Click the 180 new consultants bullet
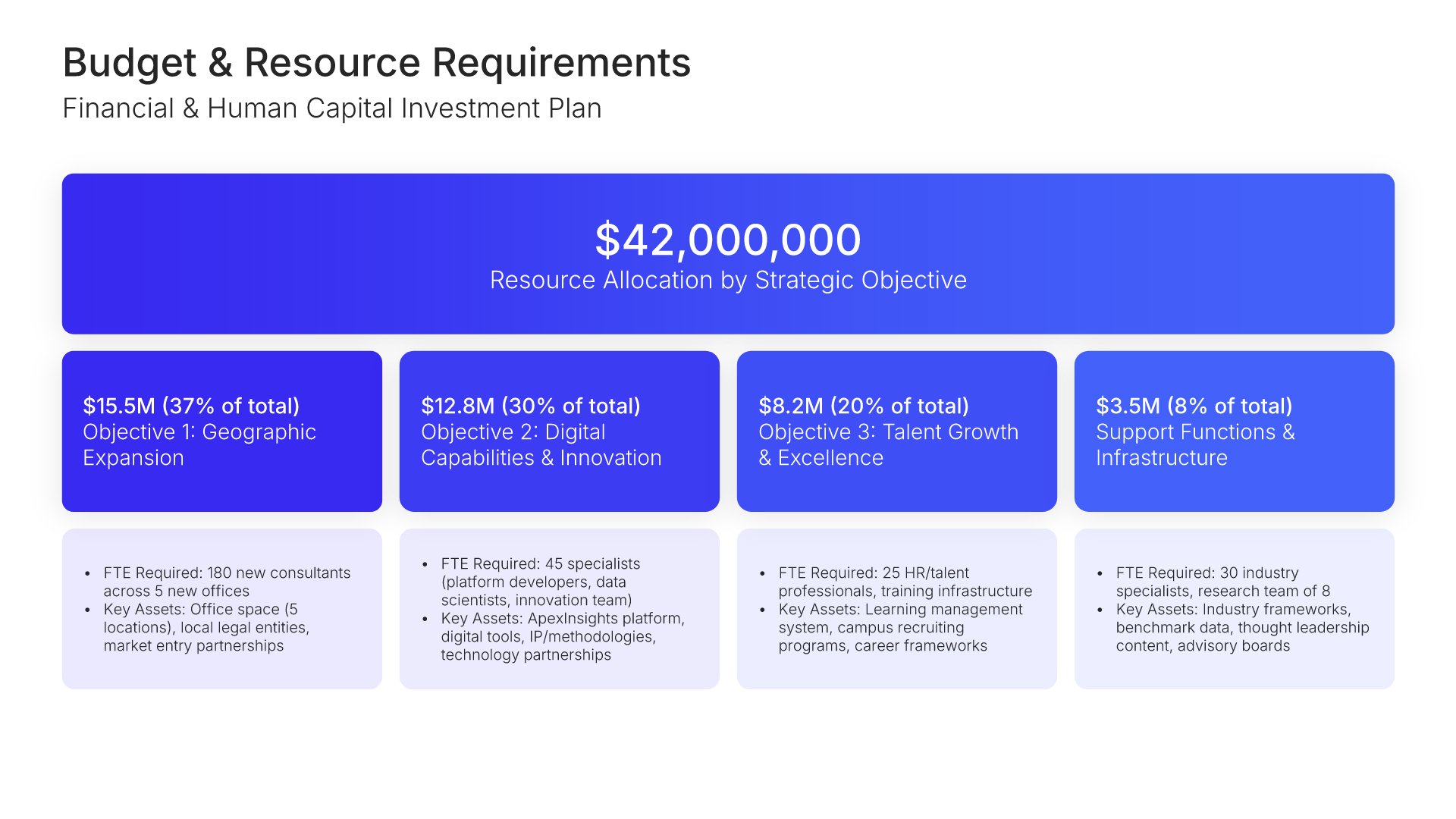This screenshot has width=1456, height=819. (x=227, y=582)
